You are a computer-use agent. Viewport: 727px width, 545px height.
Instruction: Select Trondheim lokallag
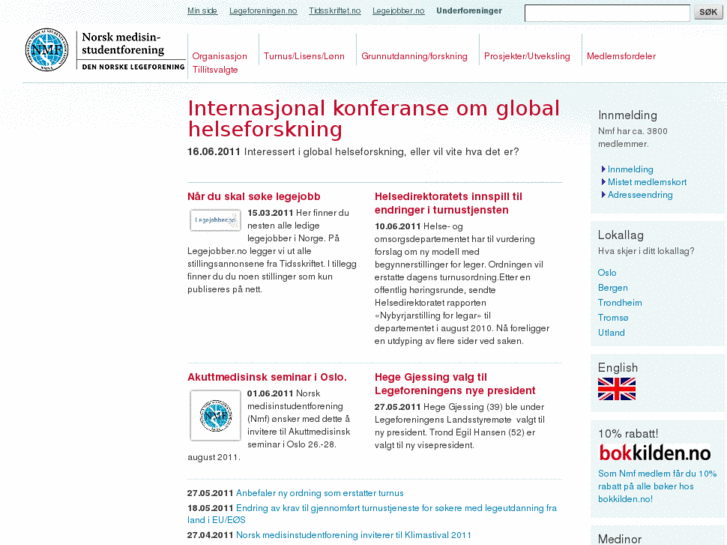(x=620, y=303)
